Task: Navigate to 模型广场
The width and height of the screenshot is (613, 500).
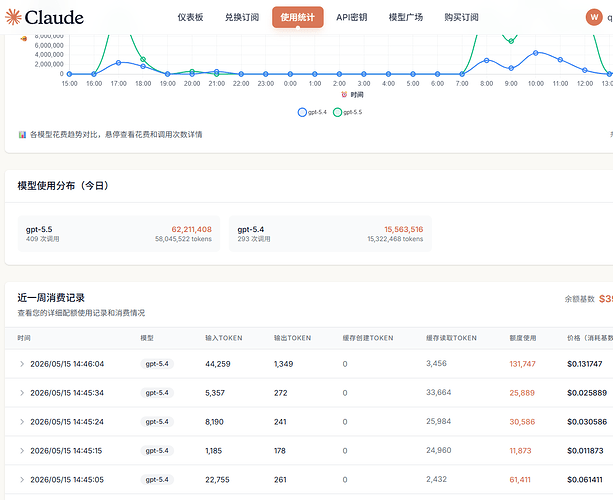Action: point(406,17)
